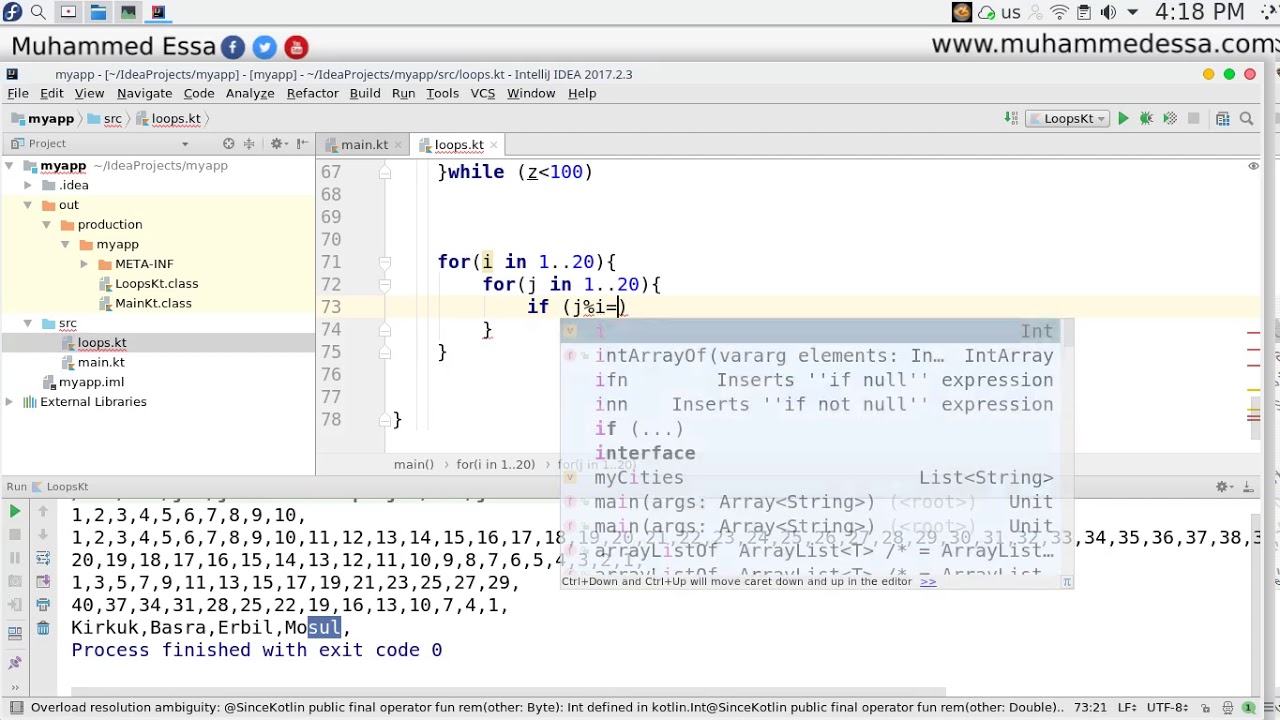Viewport: 1280px width, 720px height.
Task: Hide the Run tool window
Action: coord(1249,487)
